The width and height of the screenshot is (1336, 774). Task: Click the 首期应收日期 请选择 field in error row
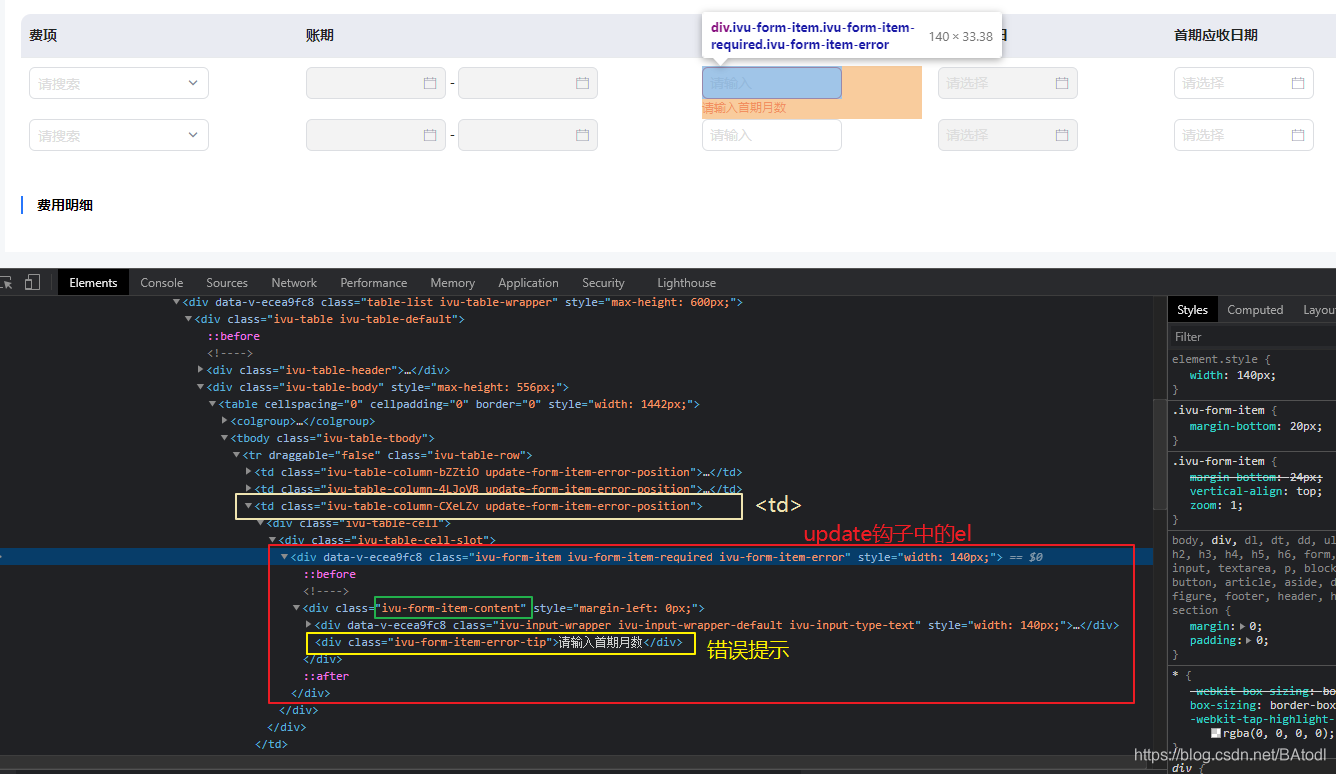point(1244,83)
